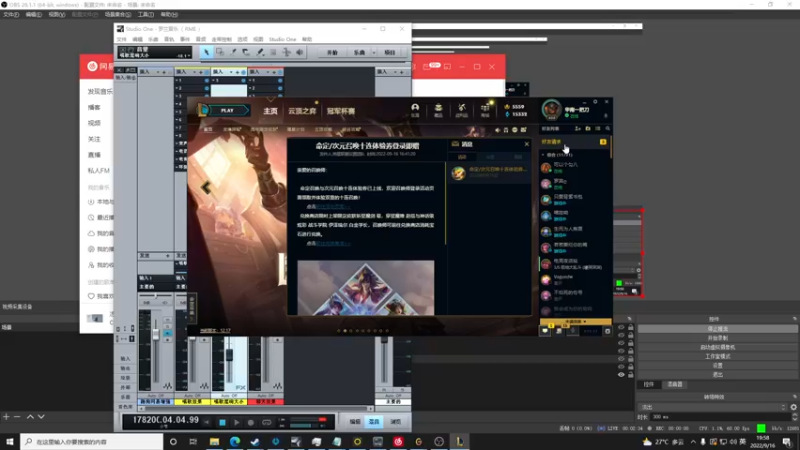Viewport: 800px width, 450px height.
Task: Select the Listen speaker tool in Studio One
Action: tap(299, 52)
